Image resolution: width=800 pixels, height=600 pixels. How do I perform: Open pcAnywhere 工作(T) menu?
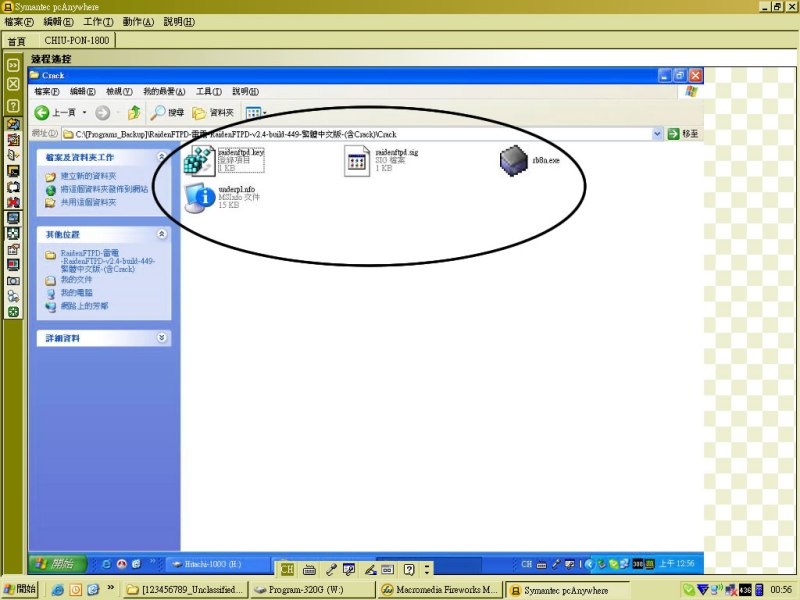[x=98, y=22]
